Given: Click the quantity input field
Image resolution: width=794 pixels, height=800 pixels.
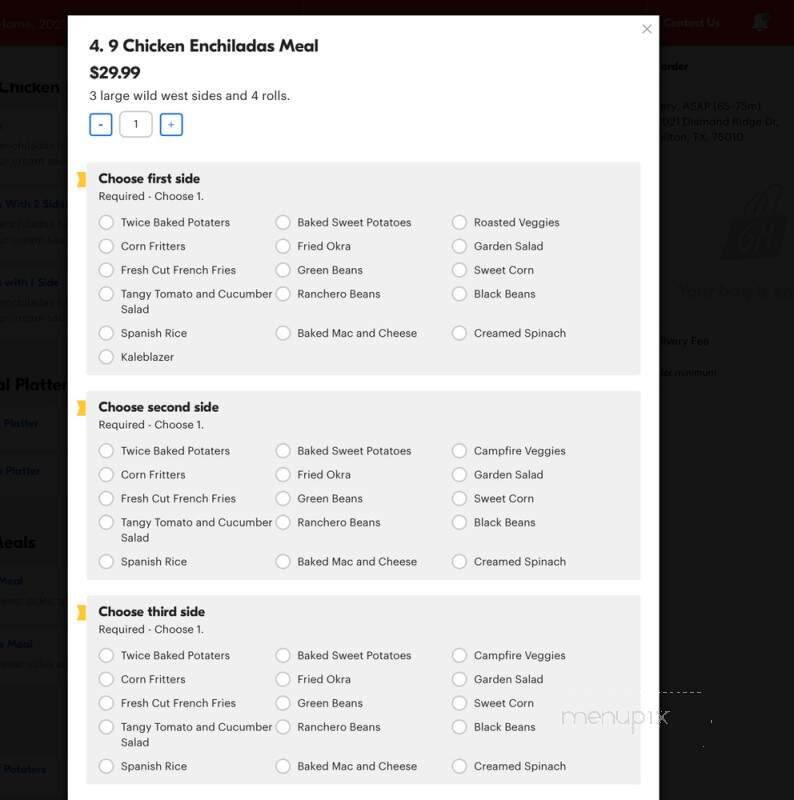Looking at the screenshot, I should point(136,124).
